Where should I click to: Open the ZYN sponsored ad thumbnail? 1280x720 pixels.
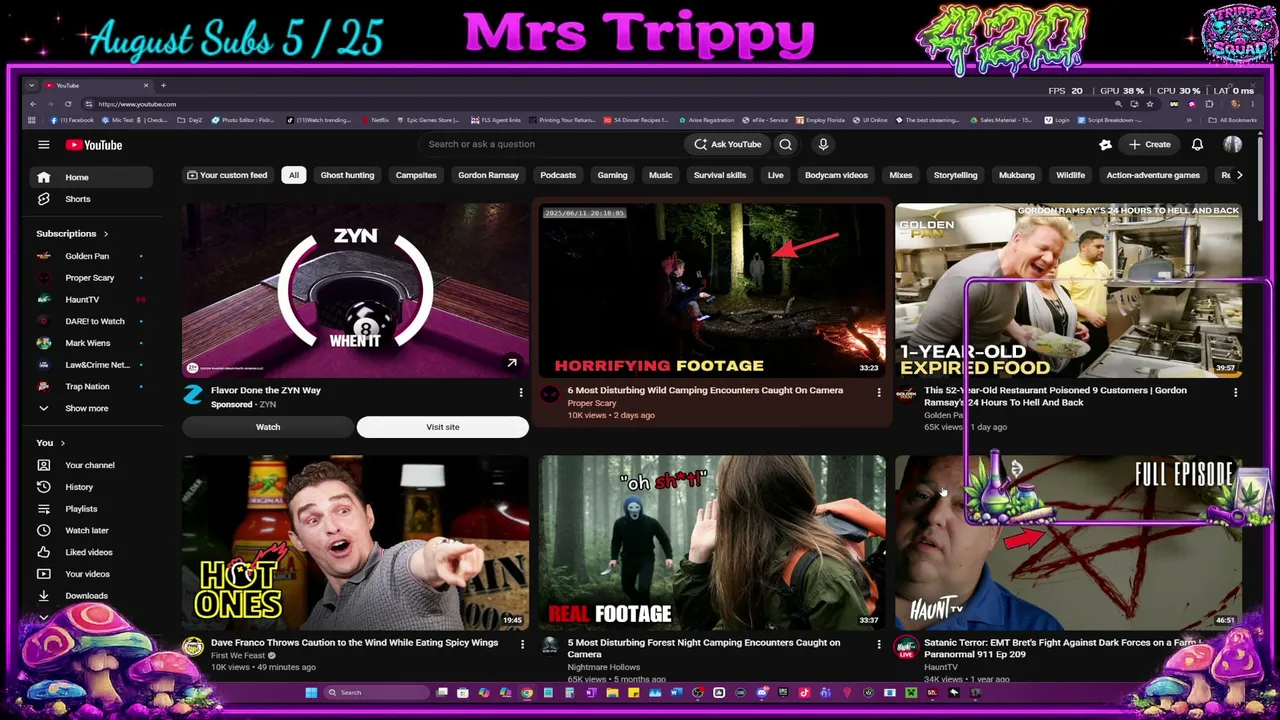click(356, 290)
